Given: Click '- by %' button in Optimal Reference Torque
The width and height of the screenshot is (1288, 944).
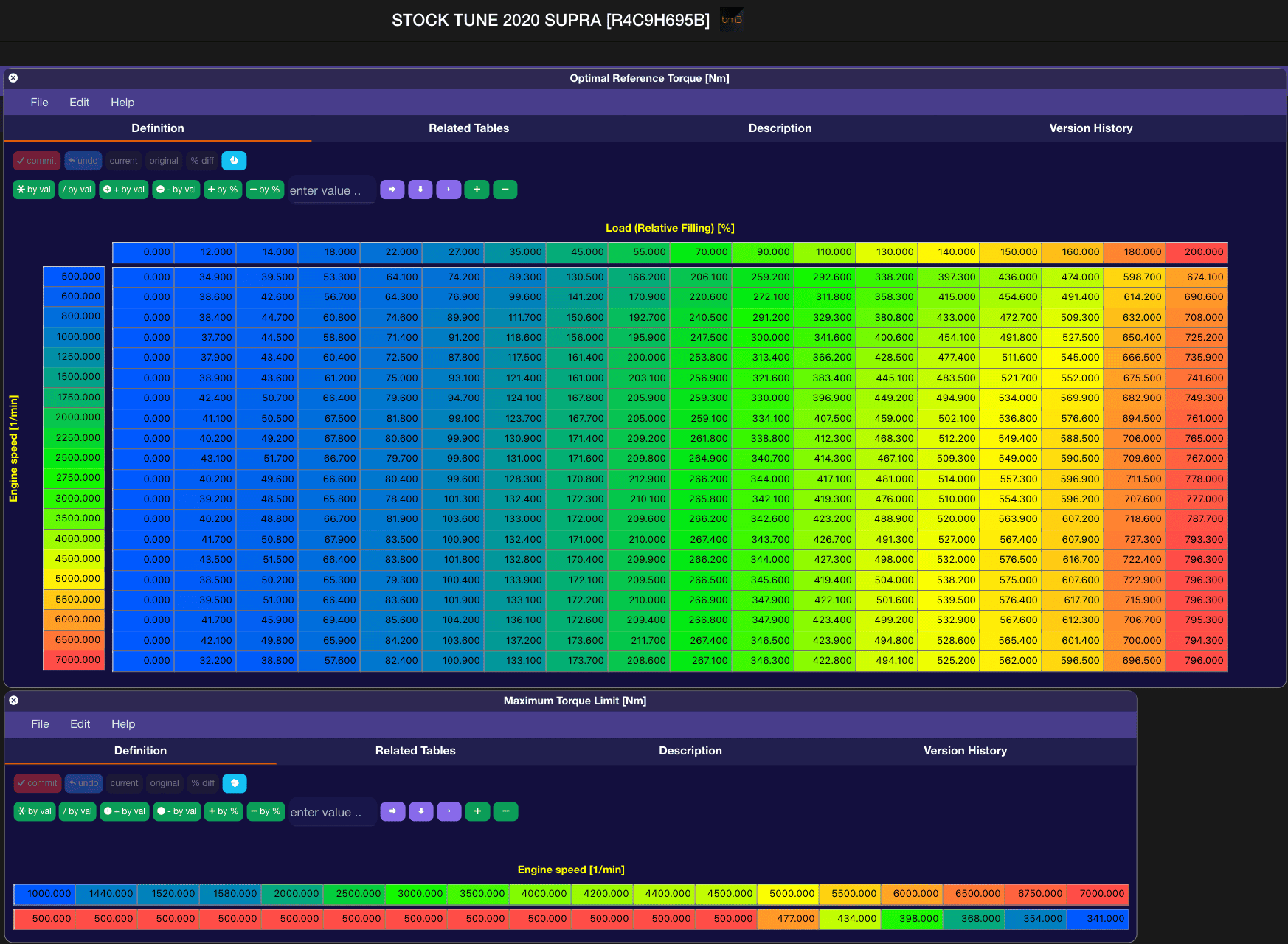Looking at the screenshot, I should [x=265, y=190].
